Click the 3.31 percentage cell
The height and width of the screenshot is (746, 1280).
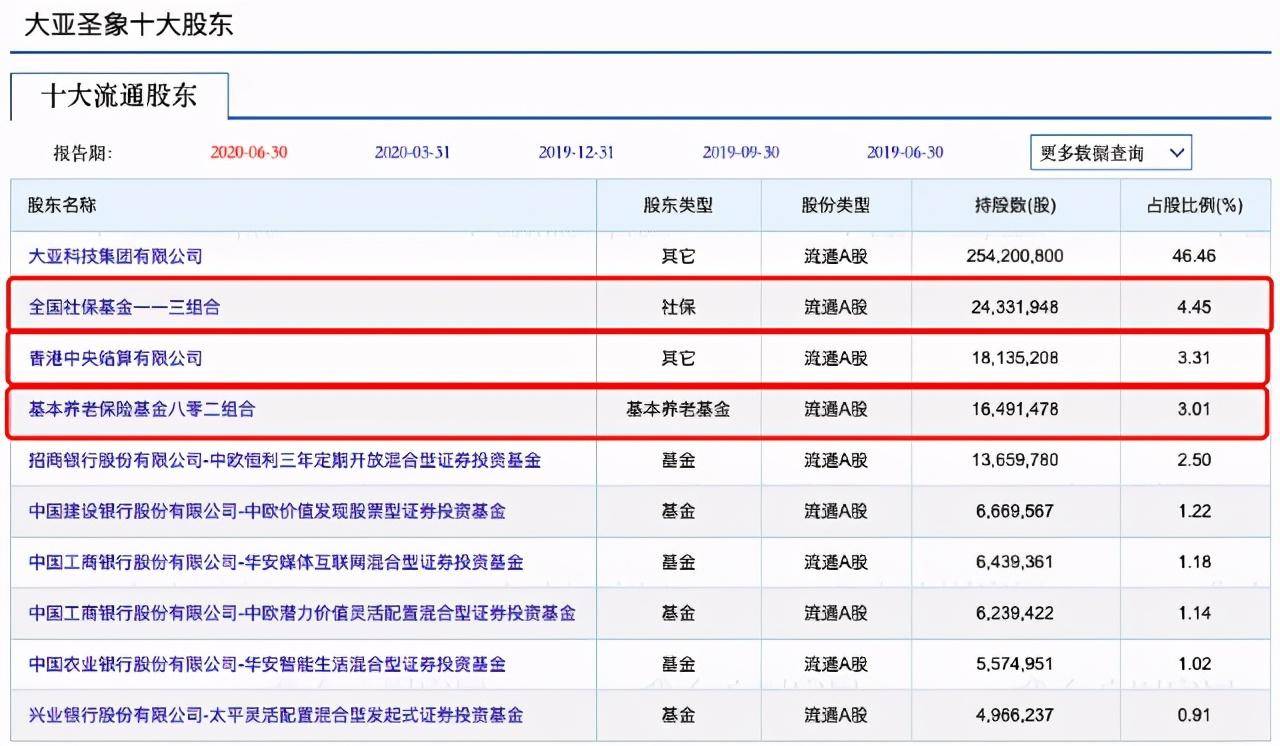[1194, 358]
